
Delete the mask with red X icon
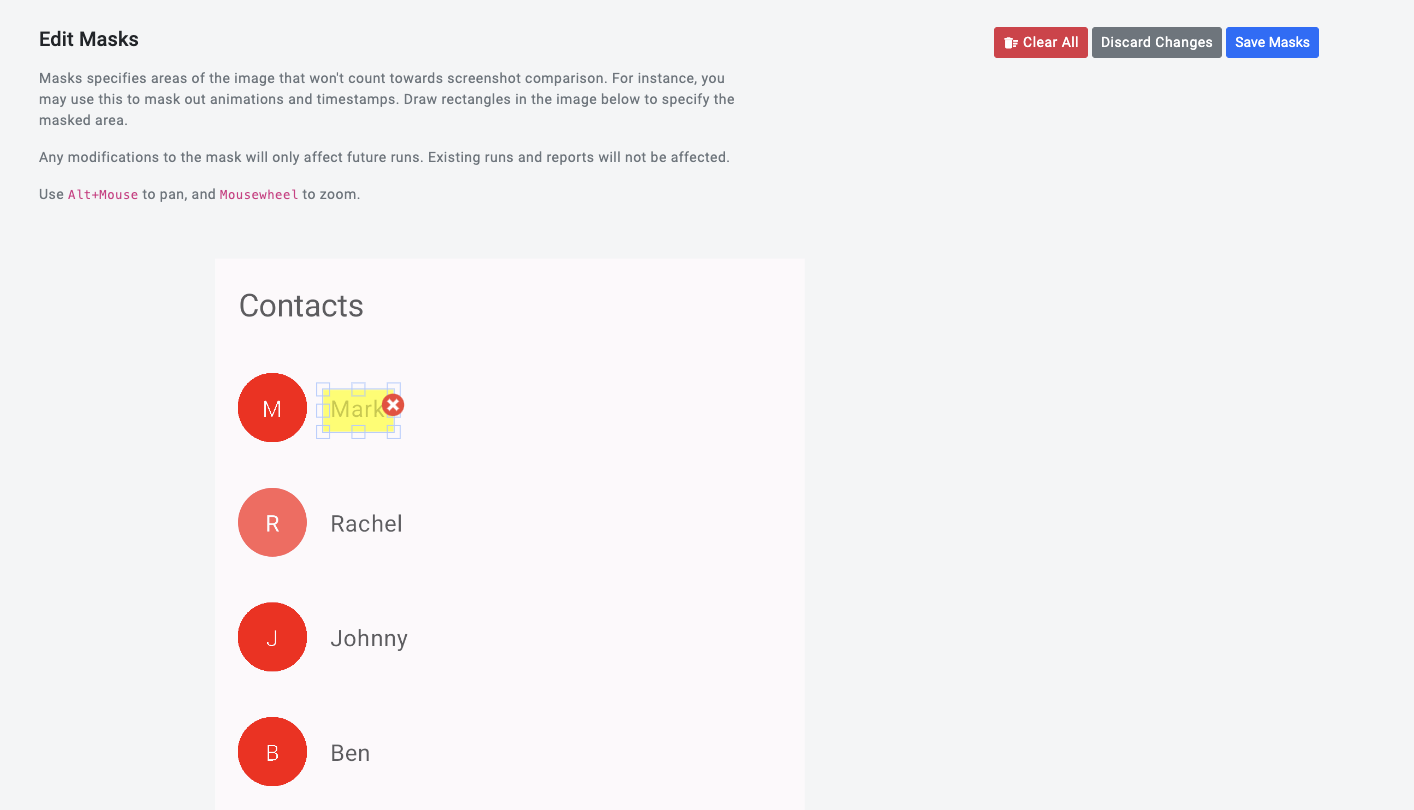[x=393, y=404]
